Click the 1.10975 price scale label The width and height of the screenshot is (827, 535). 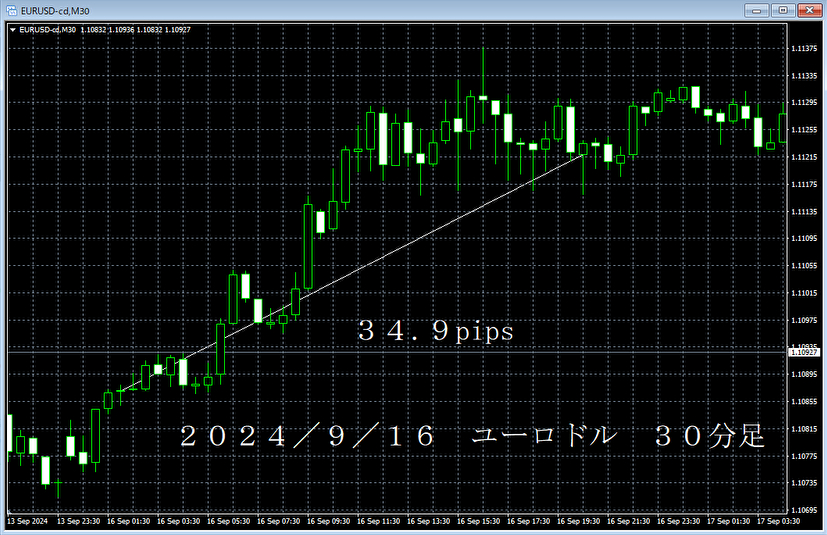pyautogui.click(x=804, y=320)
